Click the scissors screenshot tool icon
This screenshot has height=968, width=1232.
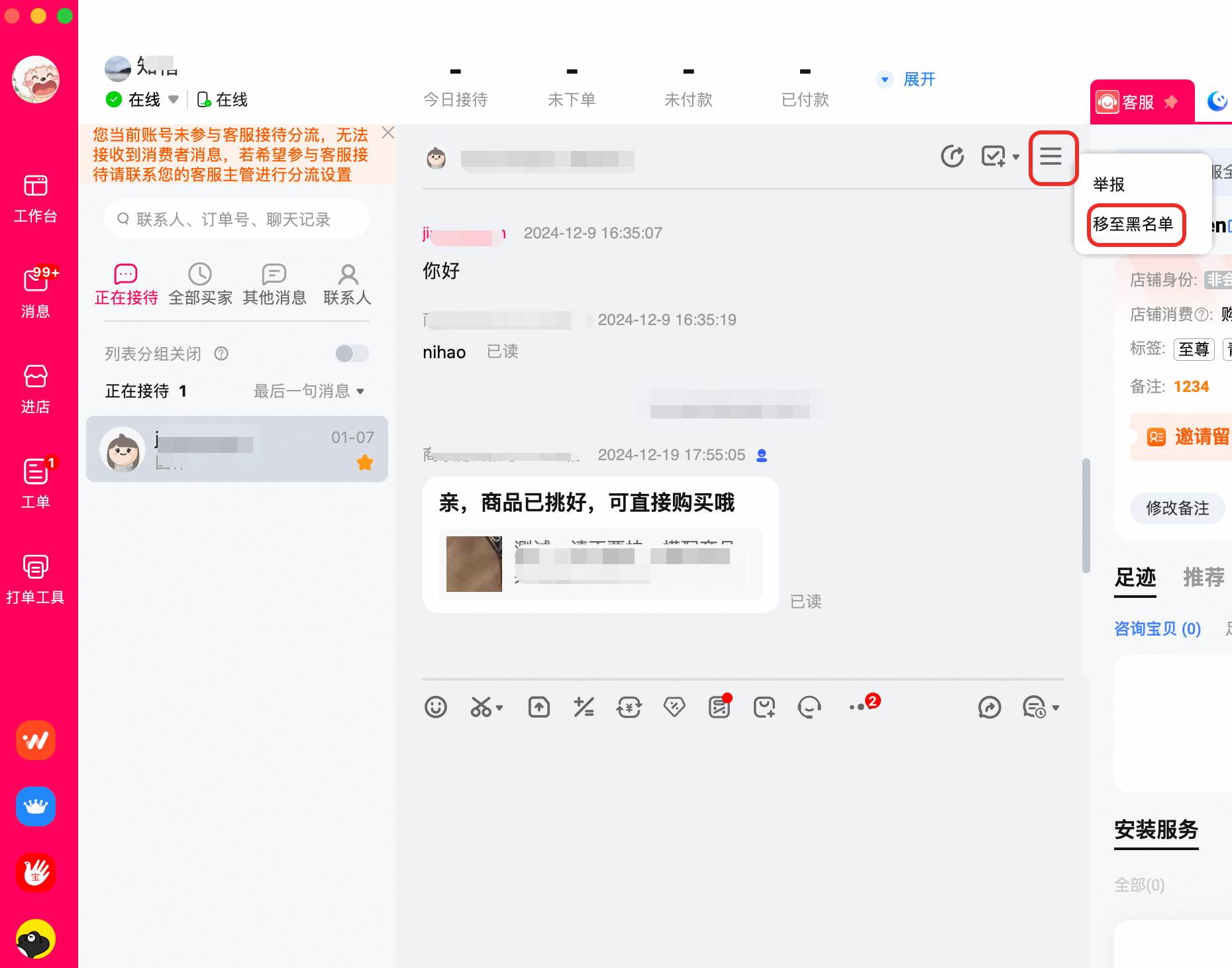[482, 707]
